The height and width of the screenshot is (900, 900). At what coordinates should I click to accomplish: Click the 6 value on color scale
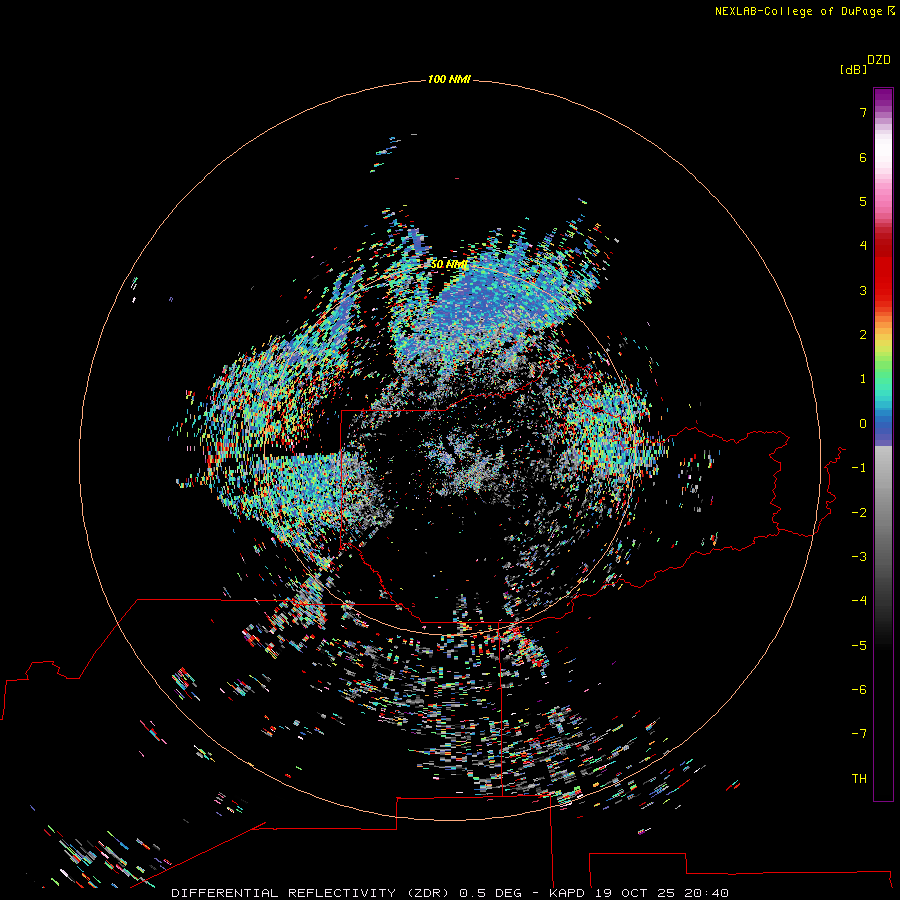click(x=863, y=157)
